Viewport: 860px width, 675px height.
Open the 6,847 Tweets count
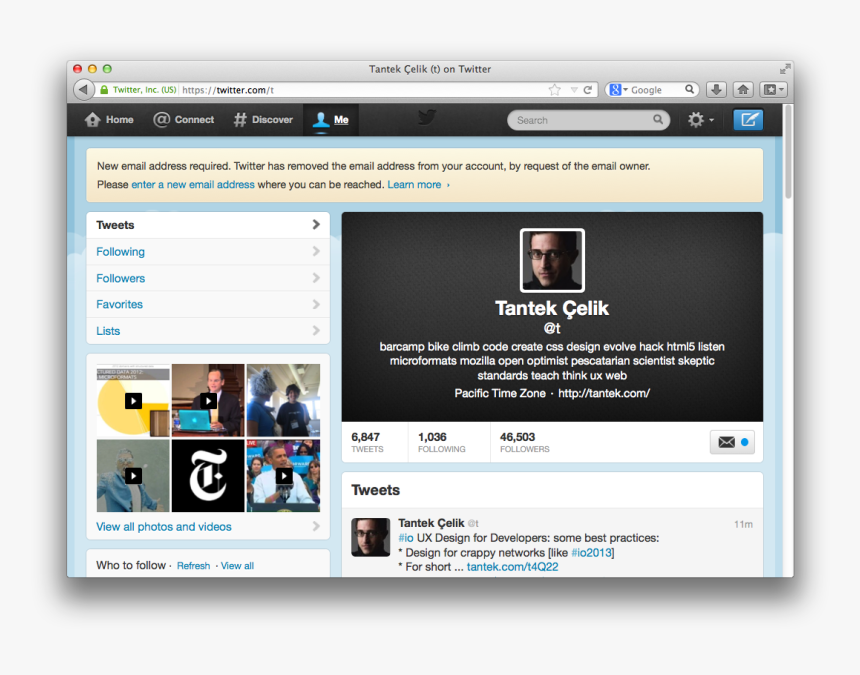pyautogui.click(x=367, y=442)
